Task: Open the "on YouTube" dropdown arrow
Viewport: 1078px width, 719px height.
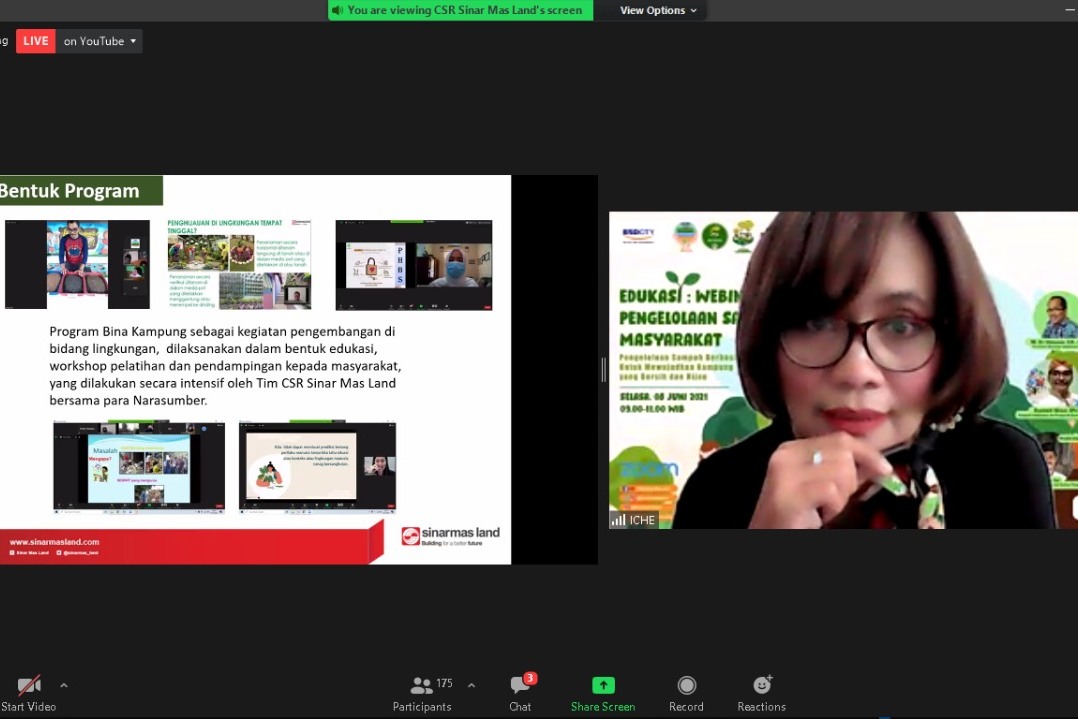Action: 135,41
